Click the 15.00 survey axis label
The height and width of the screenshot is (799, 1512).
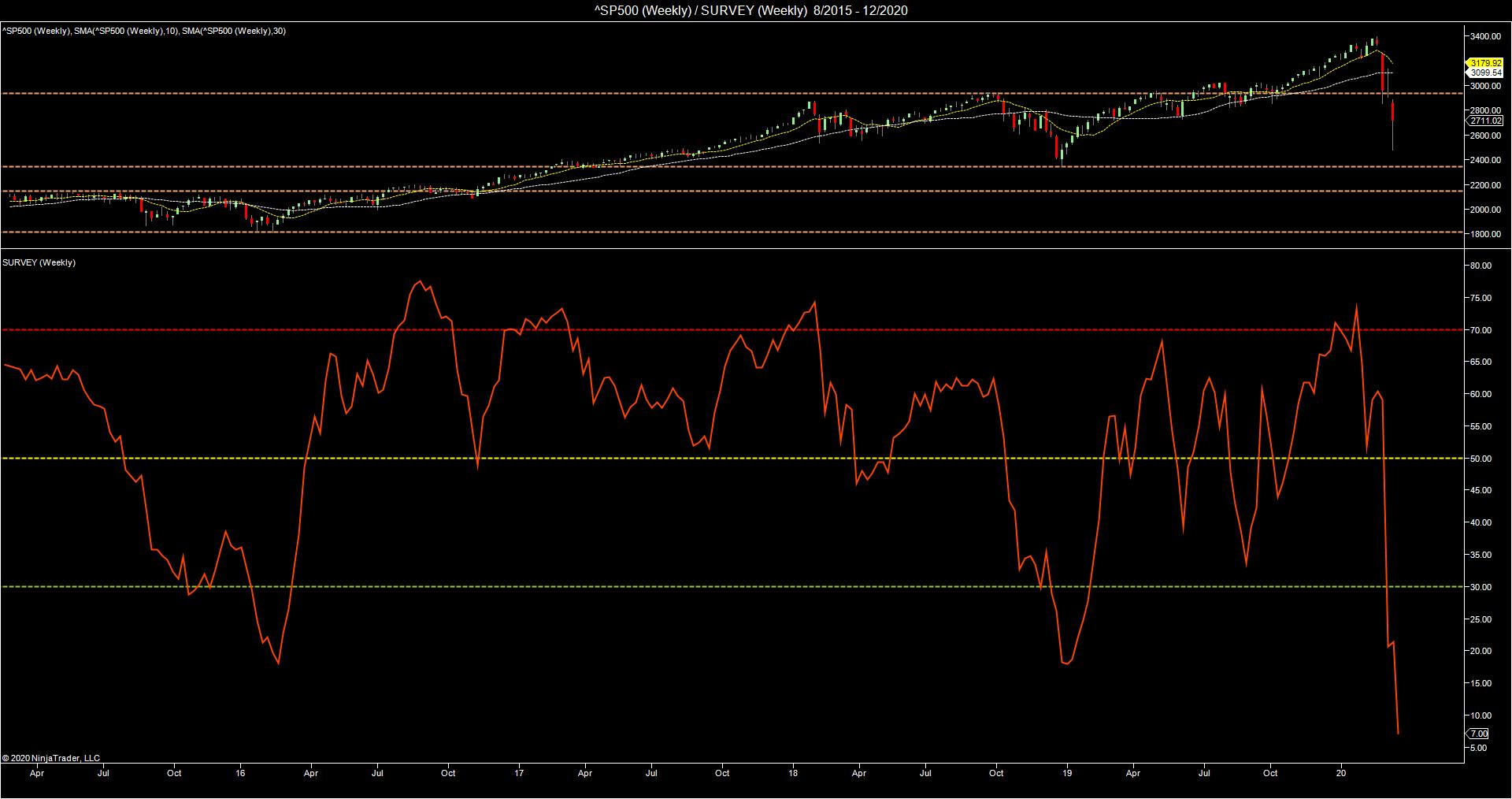(x=1480, y=683)
